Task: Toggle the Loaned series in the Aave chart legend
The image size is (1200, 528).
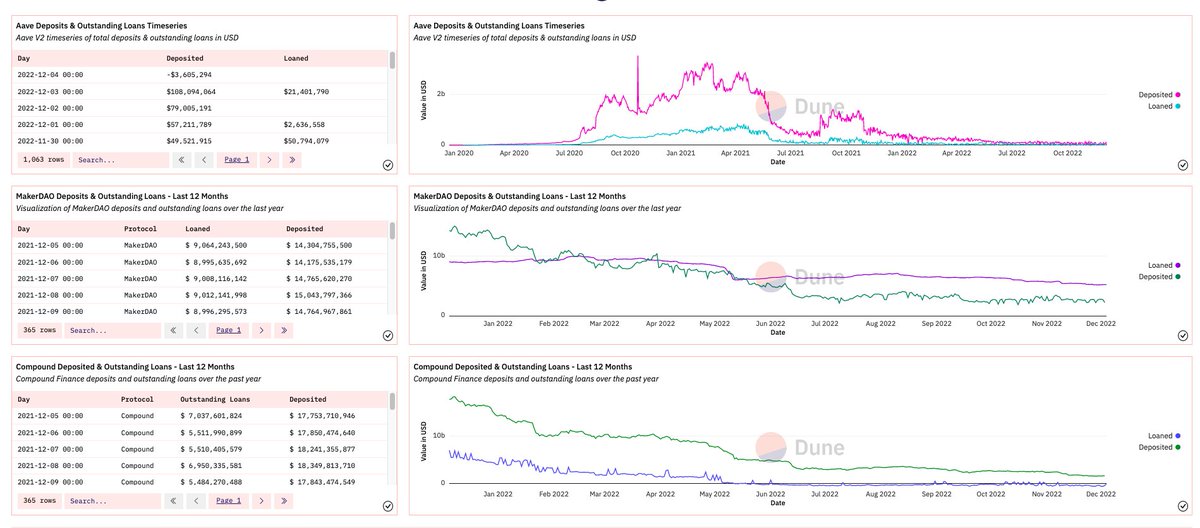Action: pos(1166,105)
